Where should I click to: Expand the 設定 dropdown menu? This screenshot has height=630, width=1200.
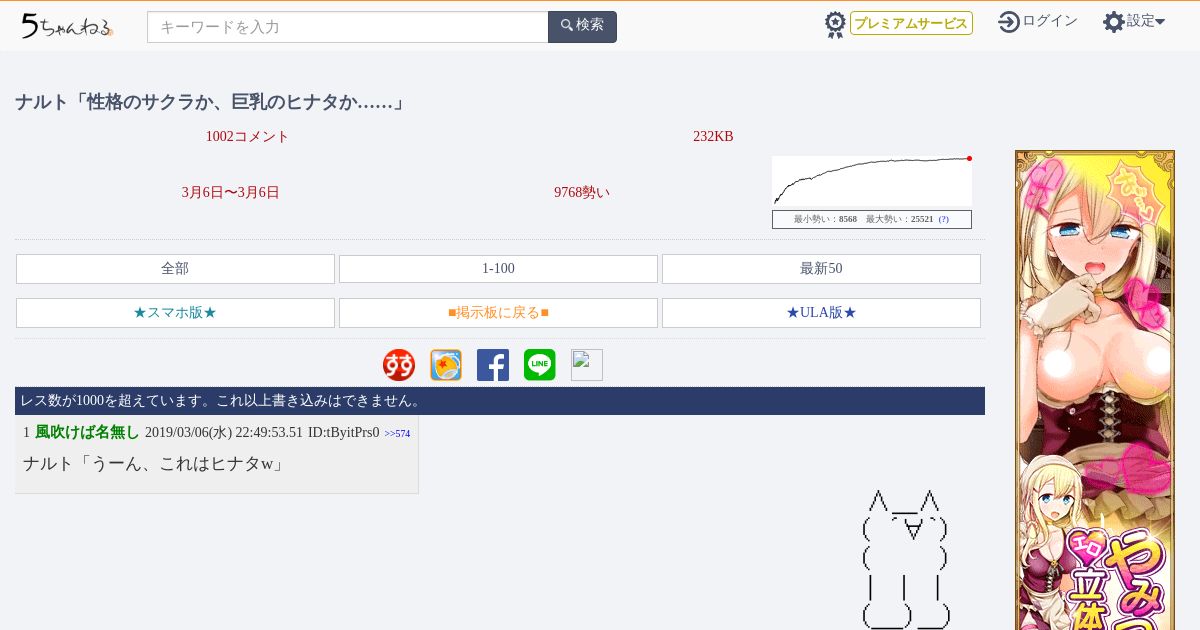1146,21
